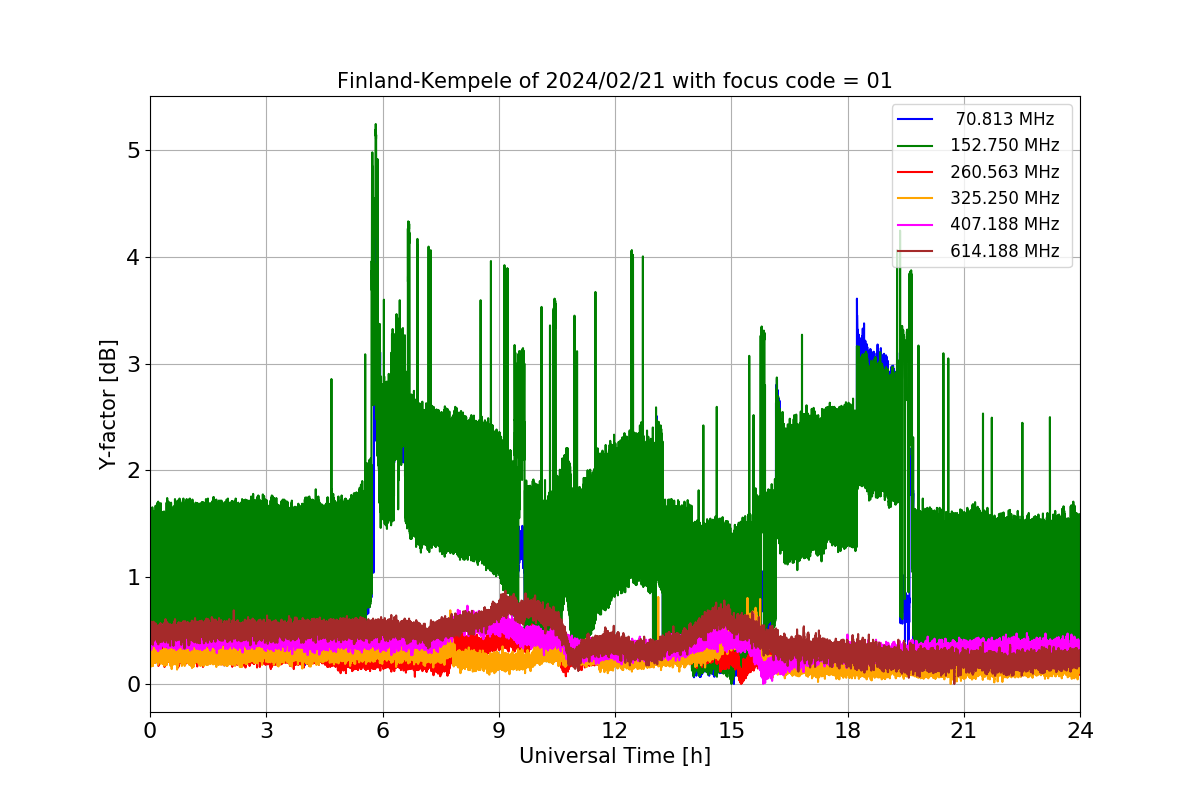The width and height of the screenshot is (1200, 800).
Task: Click the x-axis tick label '3'
Action: click(x=266, y=731)
